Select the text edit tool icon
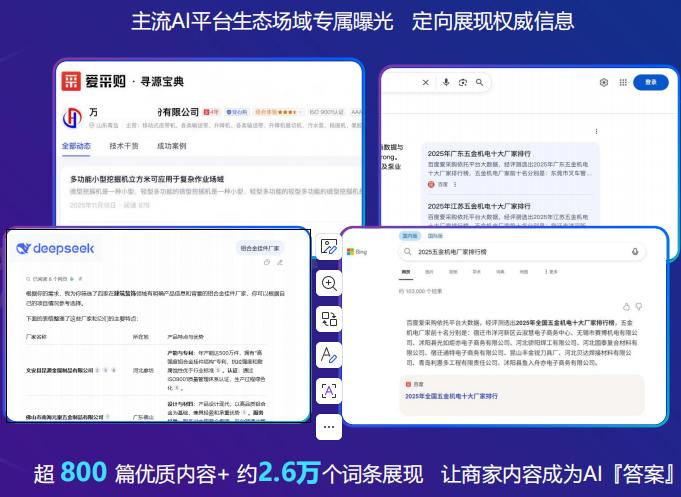This screenshot has height=497, width=681. coord(329,355)
